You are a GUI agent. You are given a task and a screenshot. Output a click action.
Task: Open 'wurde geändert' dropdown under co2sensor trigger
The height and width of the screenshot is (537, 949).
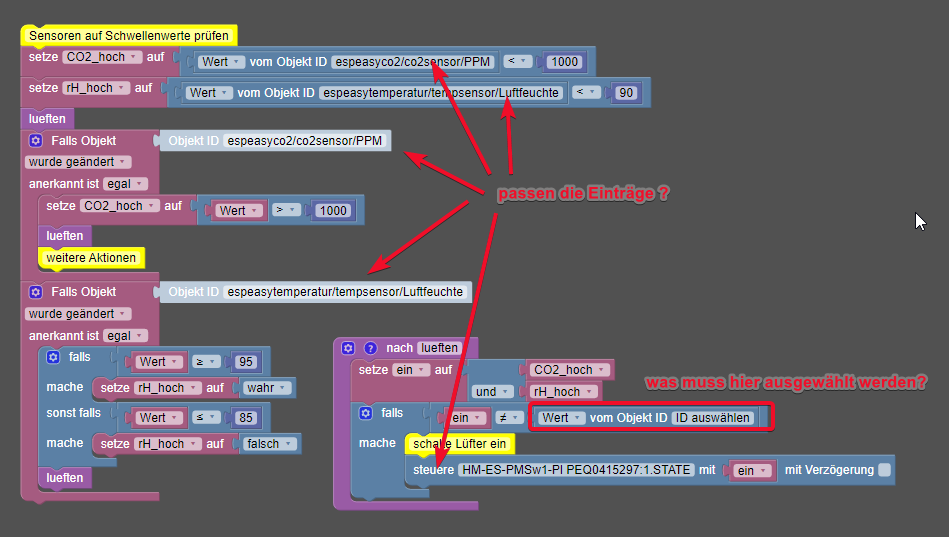[x=78, y=162]
